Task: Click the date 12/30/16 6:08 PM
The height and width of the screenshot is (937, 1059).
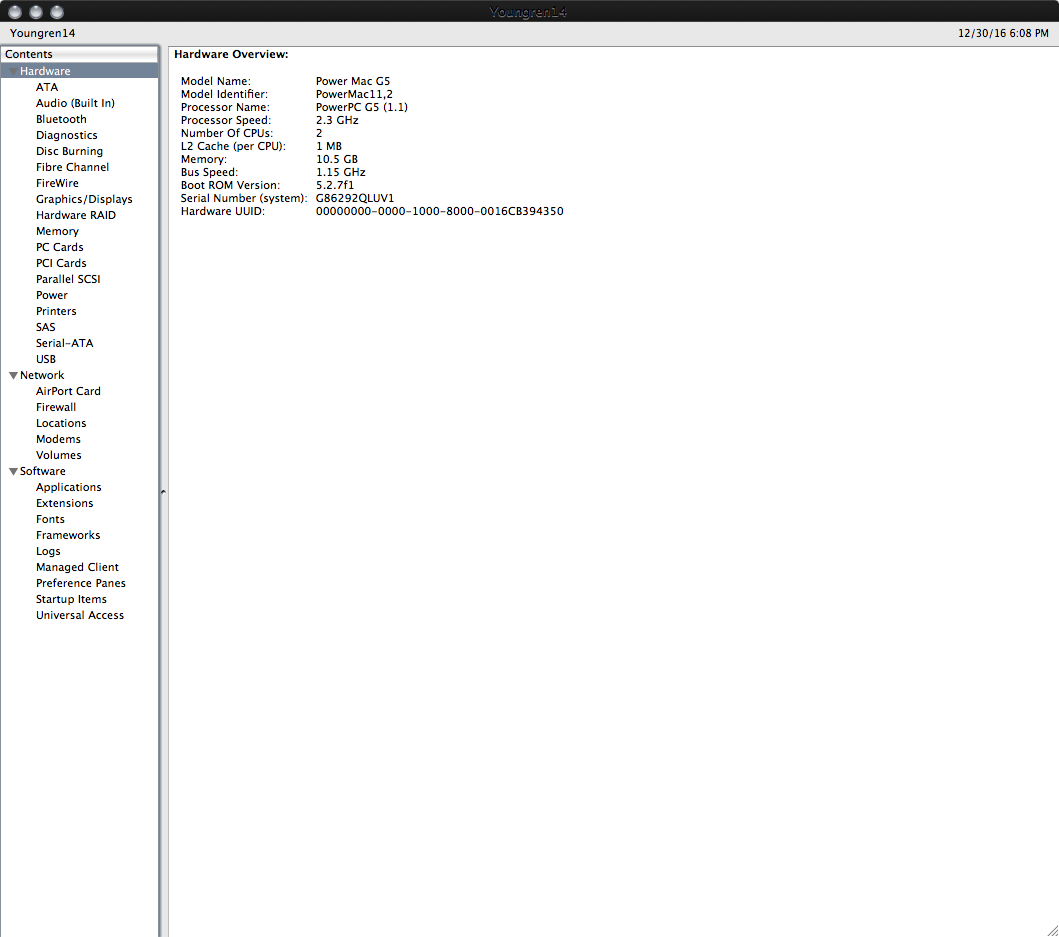Action: 1003,33
